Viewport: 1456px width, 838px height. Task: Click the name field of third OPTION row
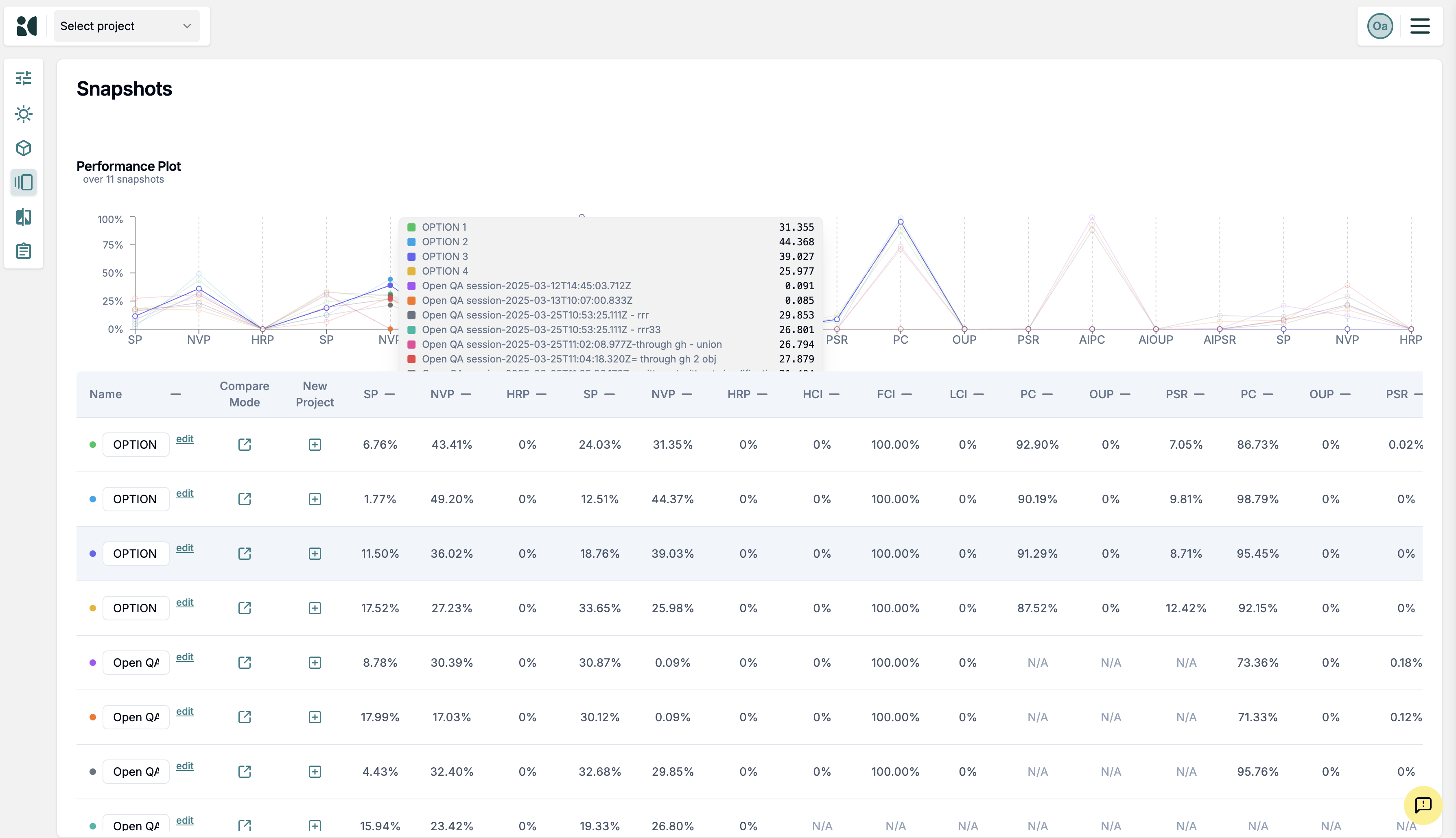tap(136, 553)
